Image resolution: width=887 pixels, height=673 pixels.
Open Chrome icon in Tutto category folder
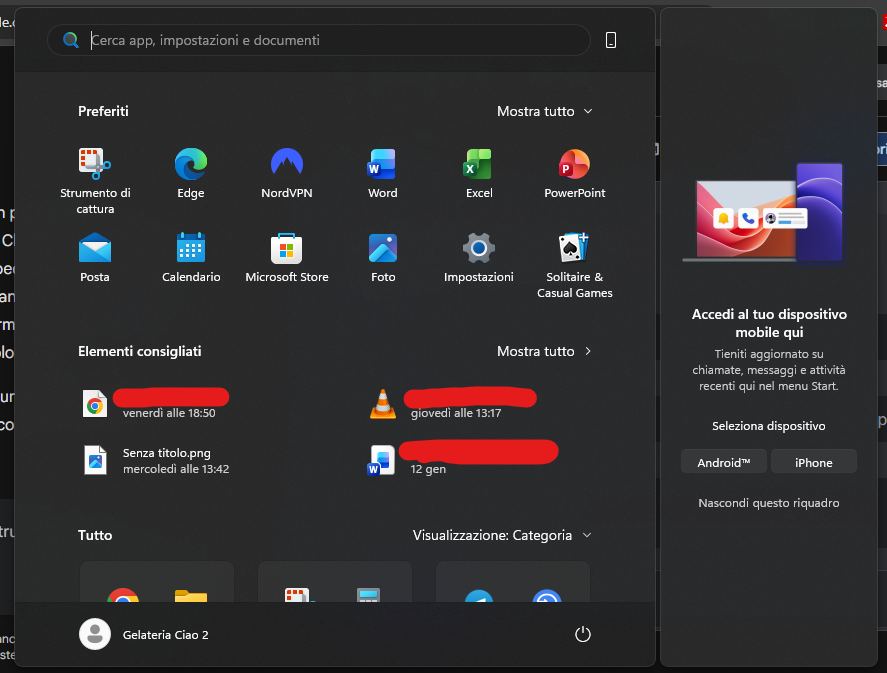123,595
